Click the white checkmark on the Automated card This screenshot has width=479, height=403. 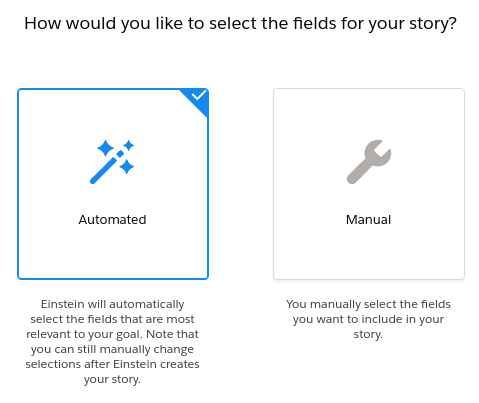pyautogui.click(x=199, y=95)
